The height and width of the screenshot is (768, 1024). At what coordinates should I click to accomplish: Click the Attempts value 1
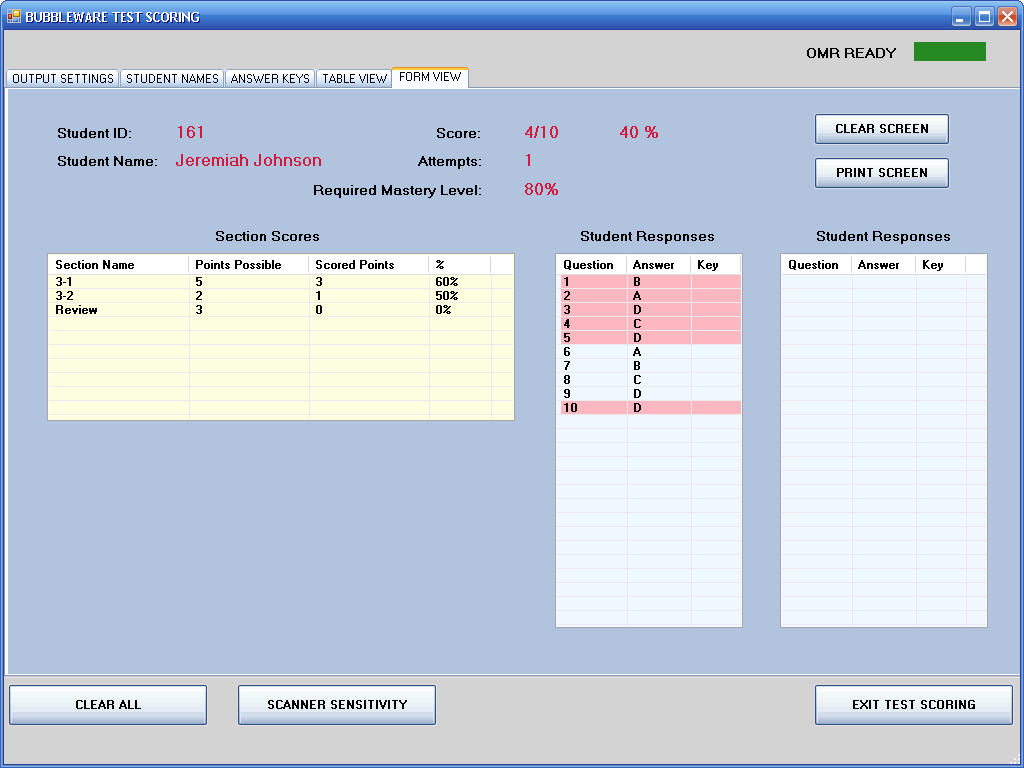[528, 161]
